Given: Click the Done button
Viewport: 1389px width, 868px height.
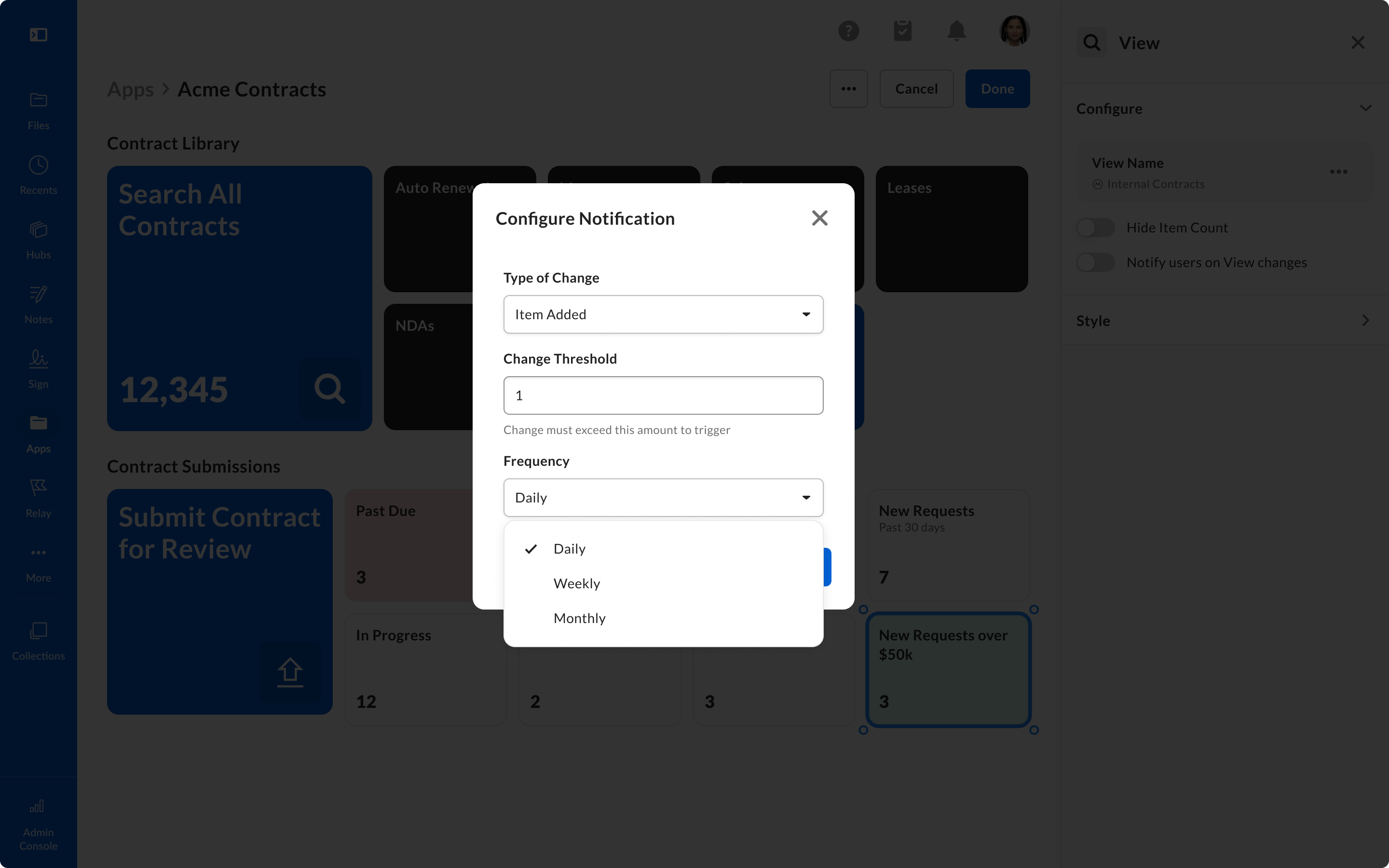Looking at the screenshot, I should click(997, 89).
